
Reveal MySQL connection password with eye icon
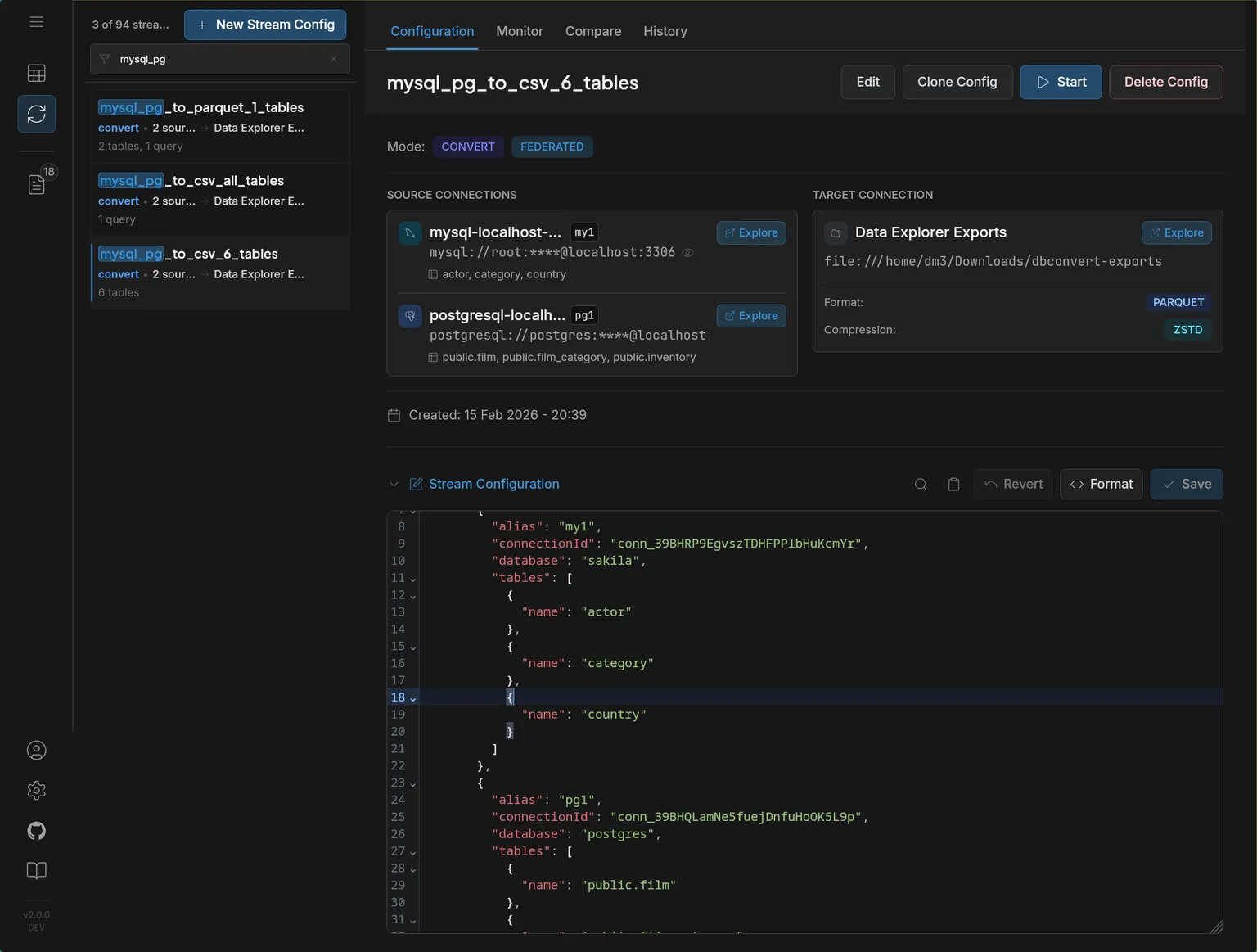pos(688,253)
